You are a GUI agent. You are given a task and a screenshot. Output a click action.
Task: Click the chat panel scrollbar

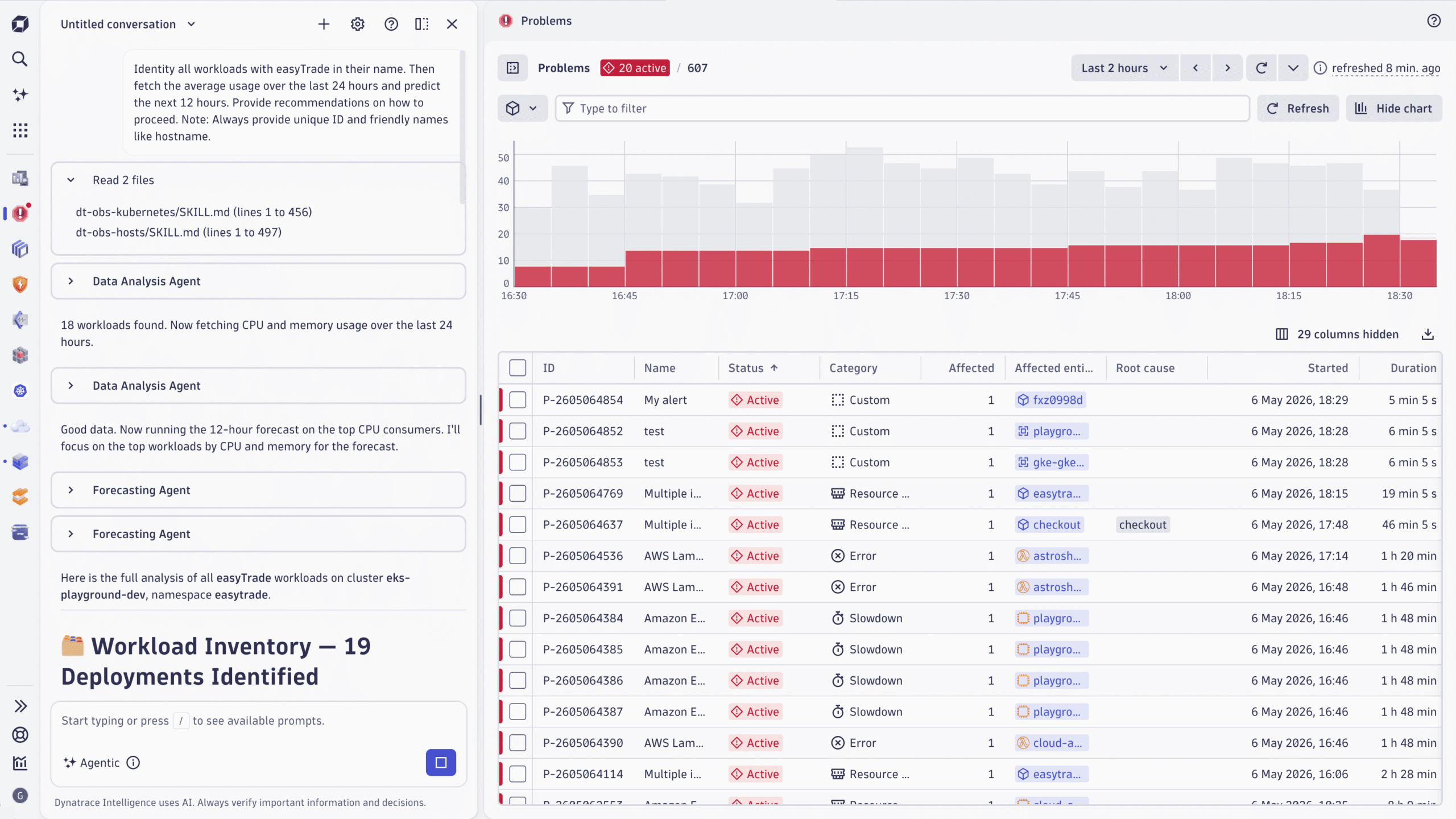coord(462,128)
